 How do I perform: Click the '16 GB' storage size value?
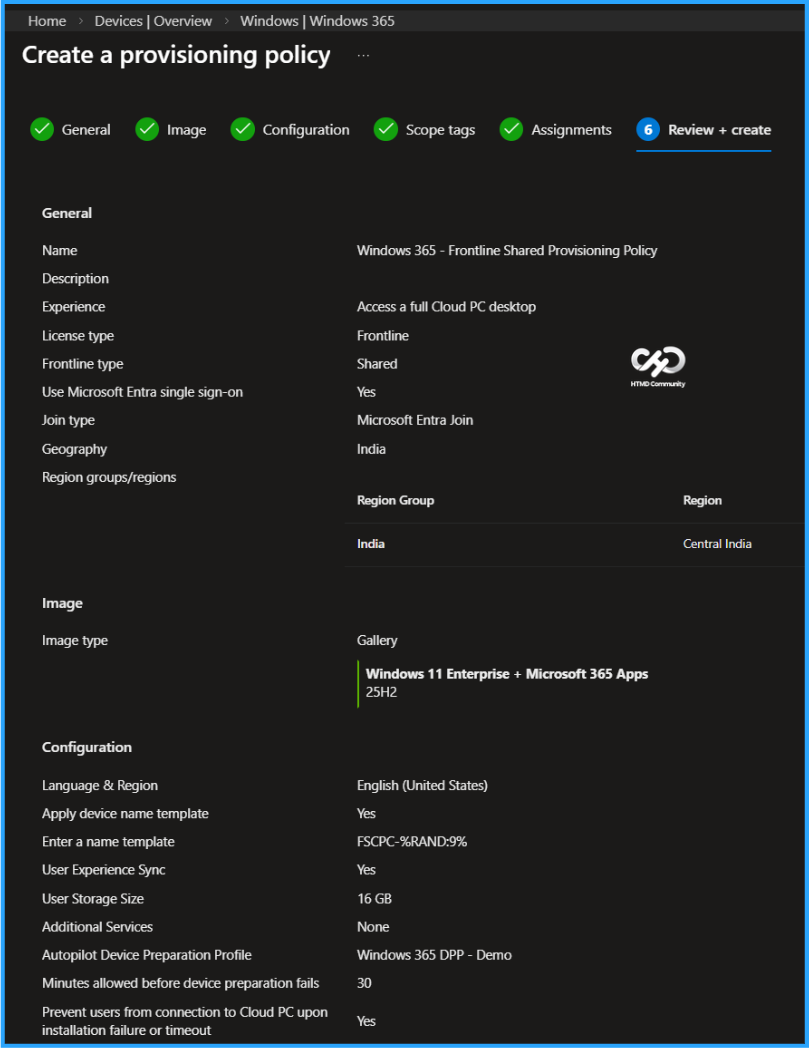[374, 899]
